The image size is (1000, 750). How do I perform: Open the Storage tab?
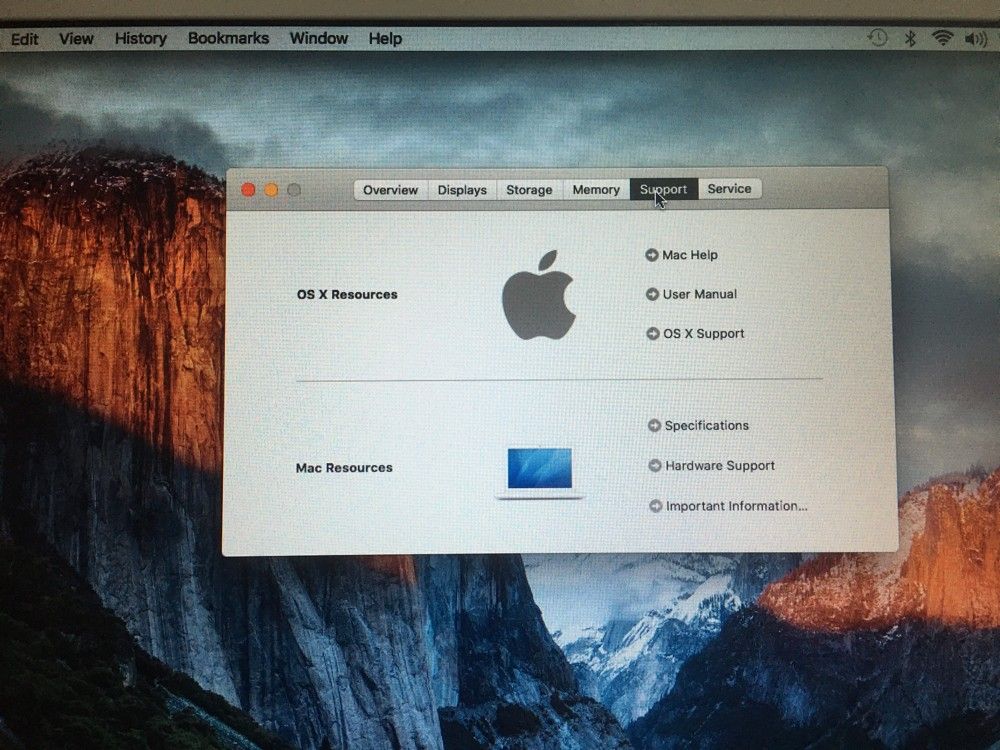point(529,190)
